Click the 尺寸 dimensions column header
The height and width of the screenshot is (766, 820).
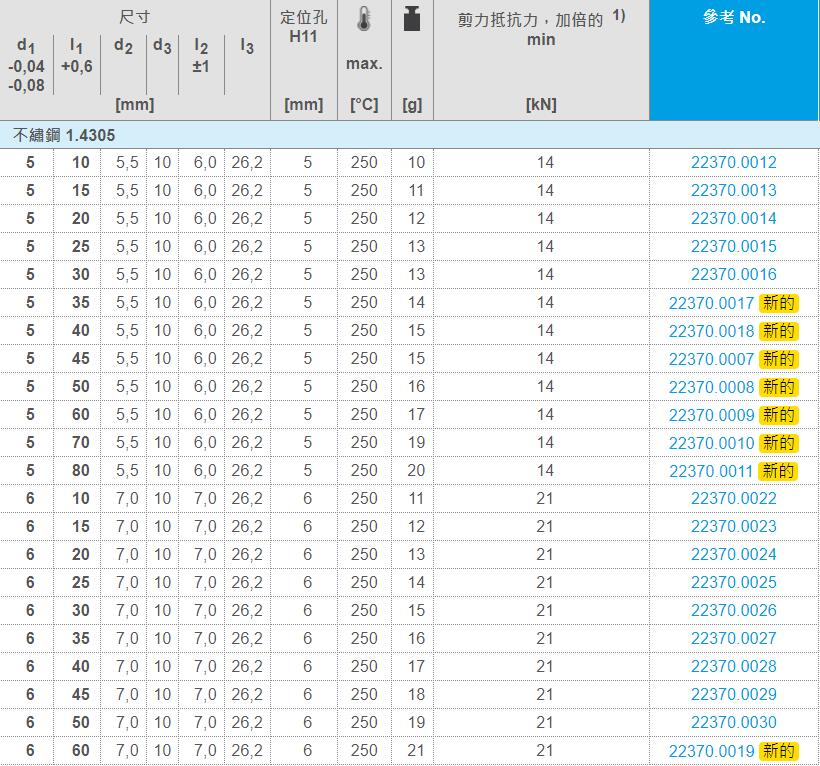coord(134,19)
